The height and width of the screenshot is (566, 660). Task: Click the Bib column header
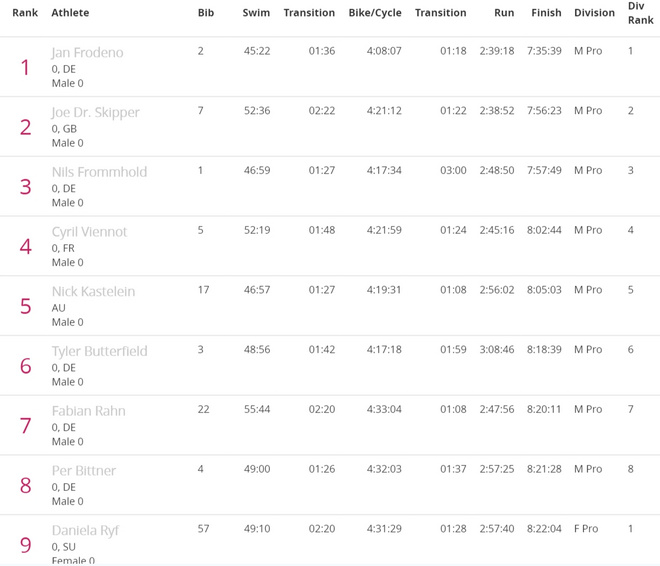(x=206, y=13)
